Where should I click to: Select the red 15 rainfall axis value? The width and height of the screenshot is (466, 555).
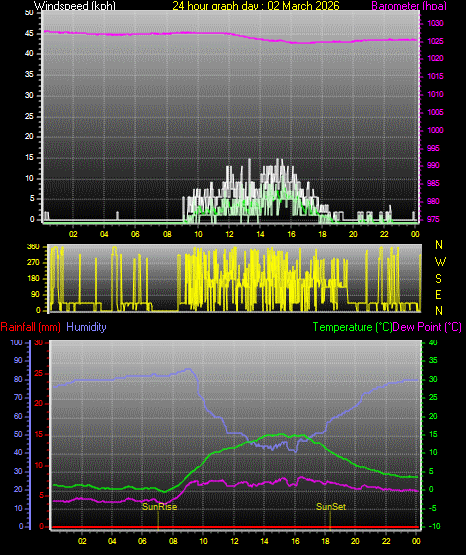[39, 435]
